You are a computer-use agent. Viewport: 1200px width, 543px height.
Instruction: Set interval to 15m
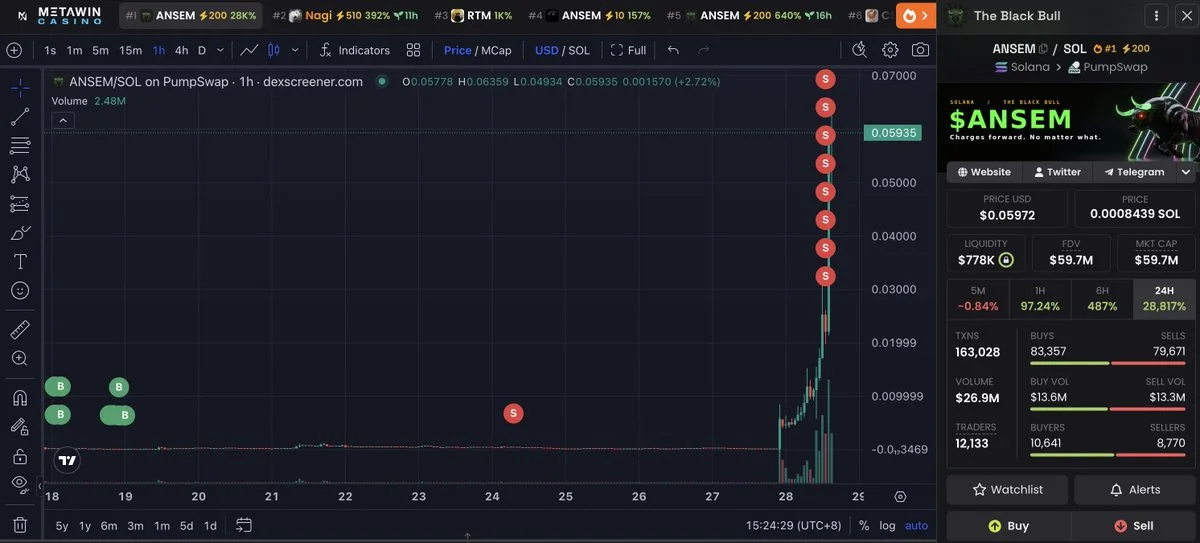click(130, 50)
